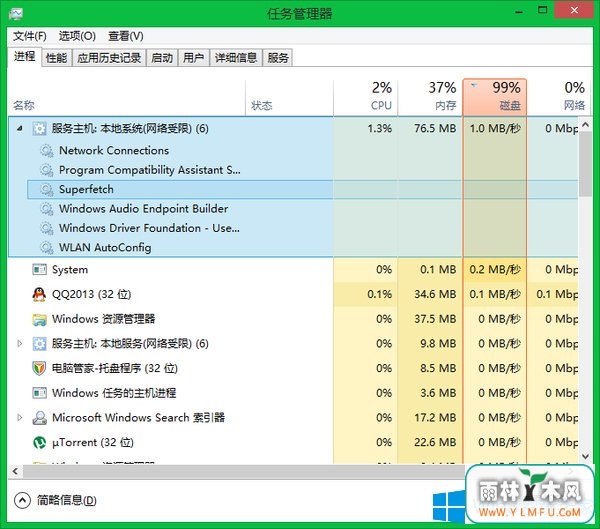Screen dimensions: 600x529
Task: Click the 电脑管家 shield icon
Action: [39, 368]
